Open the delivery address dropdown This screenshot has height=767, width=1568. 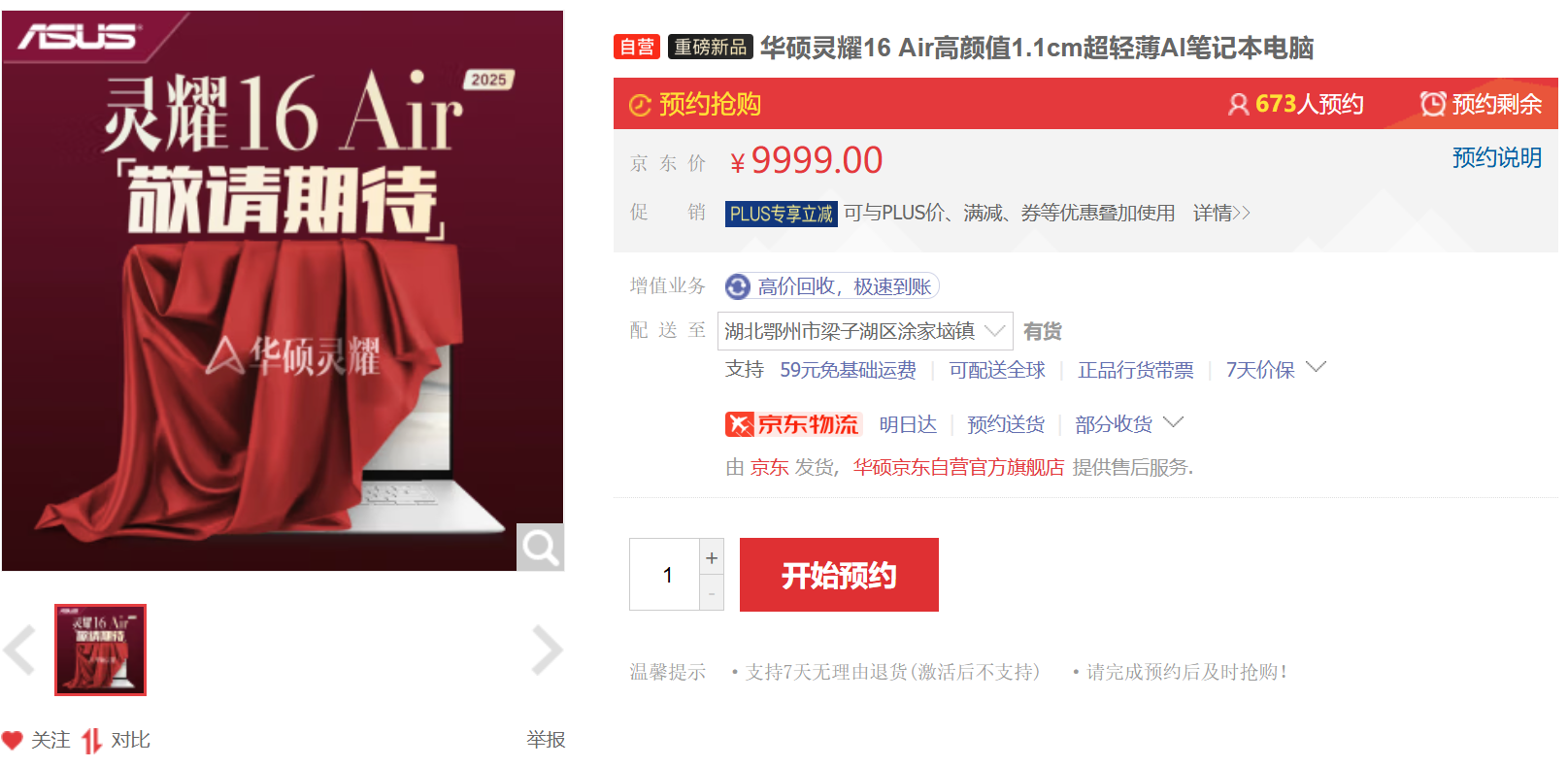(x=865, y=331)
